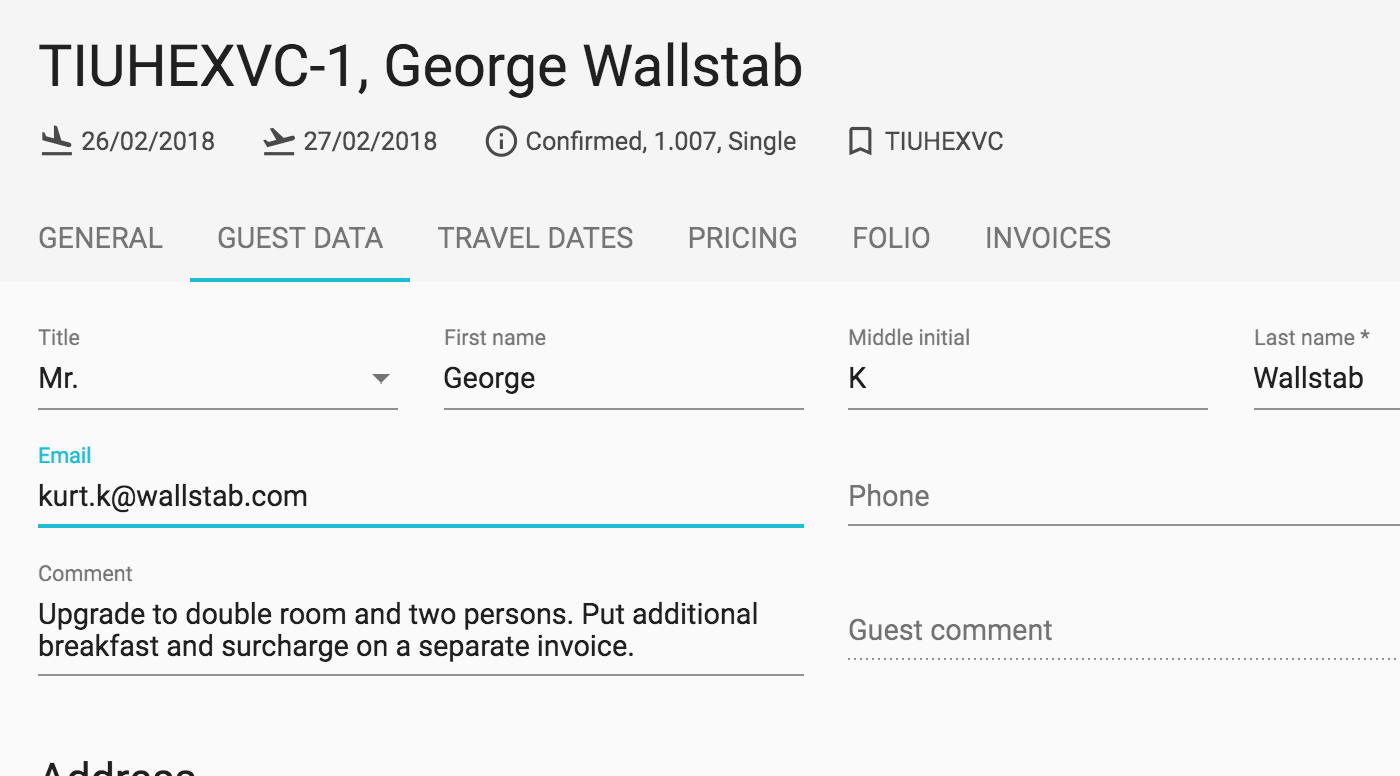The width and height of the screenshot is (1400, 776).
Task: Open the Guest Data tab
Action: pos(300,238)
